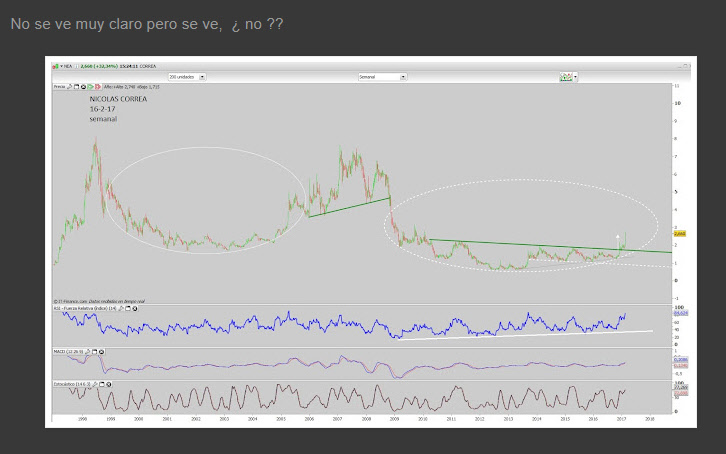Open MACD indicator wrench settings icon

88,352
